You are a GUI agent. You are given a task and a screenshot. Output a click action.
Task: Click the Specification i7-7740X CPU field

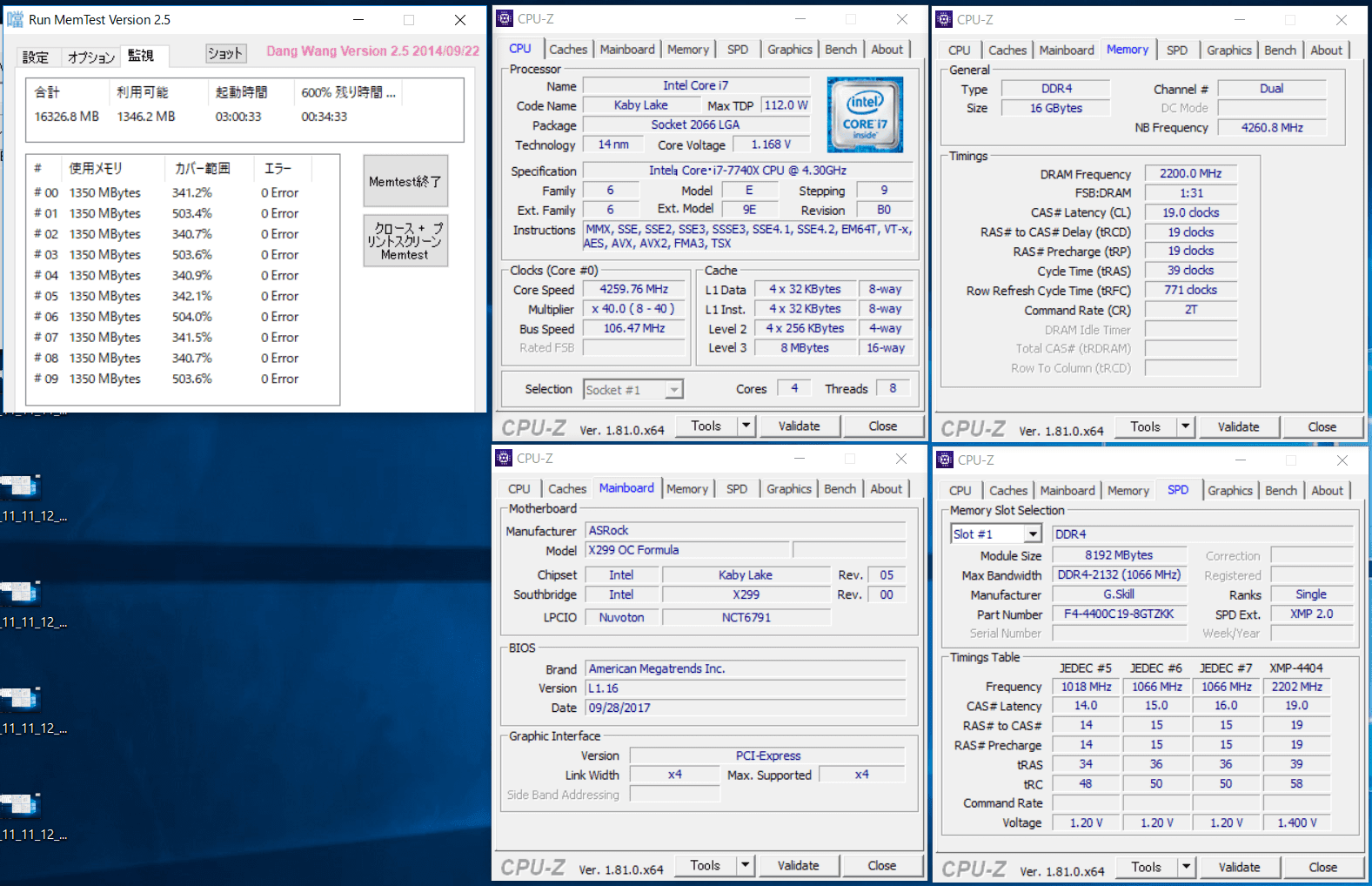[747, 171]
